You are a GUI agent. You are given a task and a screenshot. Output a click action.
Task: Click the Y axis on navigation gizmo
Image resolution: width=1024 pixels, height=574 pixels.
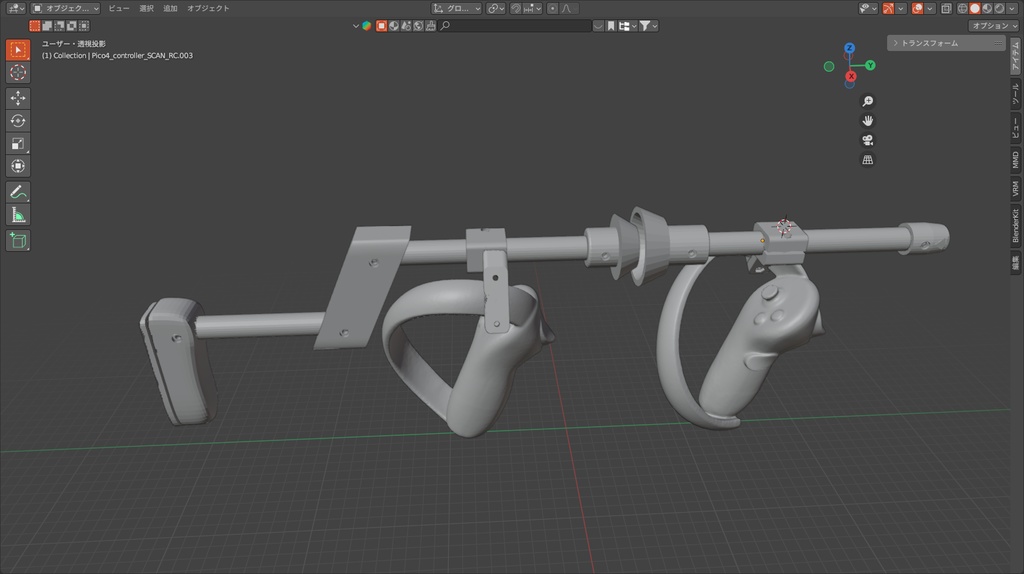tap(870, 65)
